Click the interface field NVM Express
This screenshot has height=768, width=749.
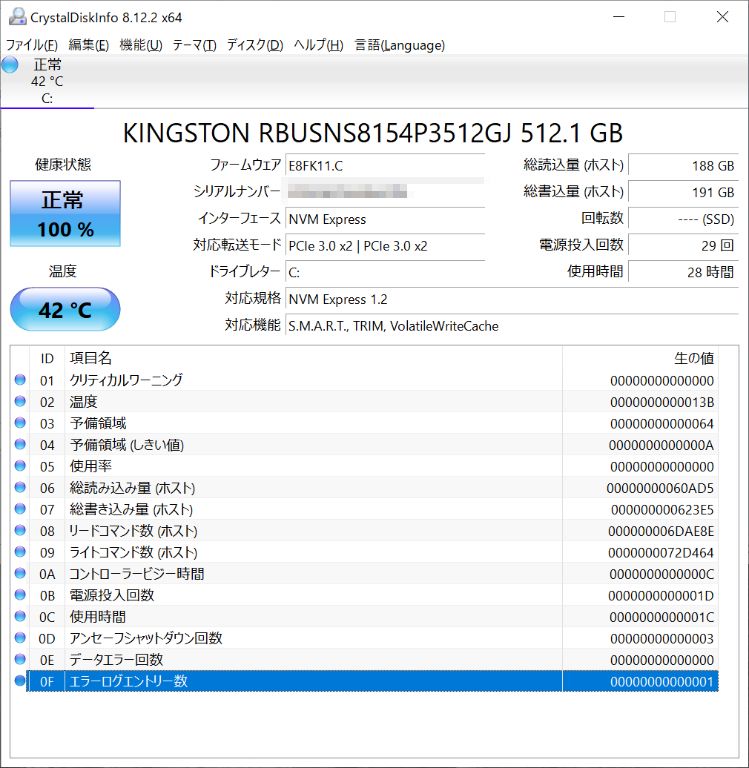[x=385, y=219]
